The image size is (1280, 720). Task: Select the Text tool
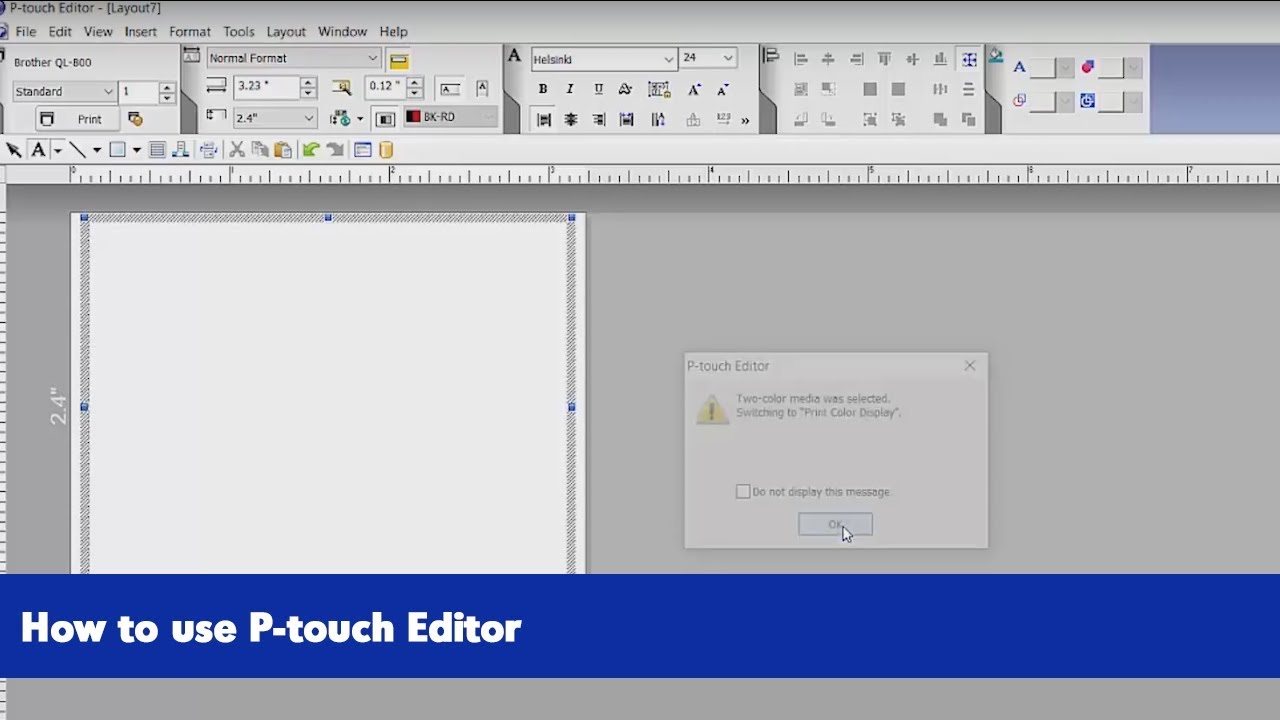coord(38,150)
